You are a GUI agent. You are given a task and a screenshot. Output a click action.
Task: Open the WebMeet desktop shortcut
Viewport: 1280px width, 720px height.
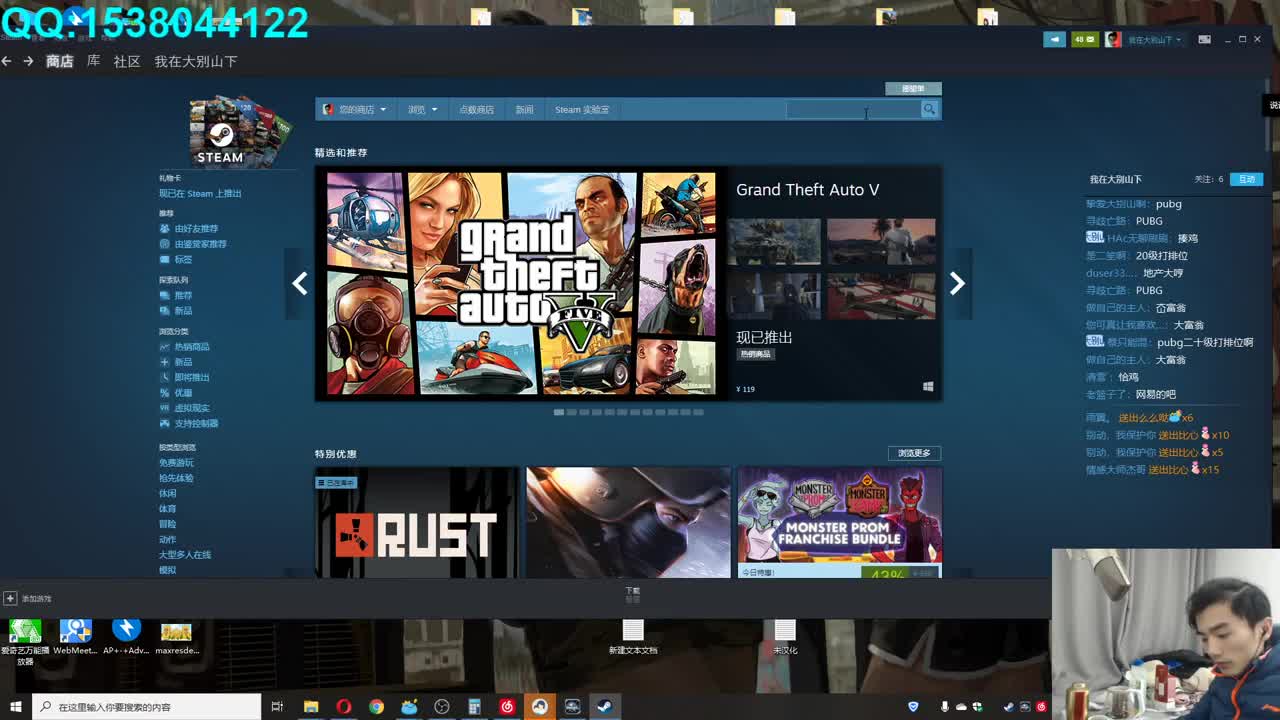pyautogui.click(x=75, y=637)
